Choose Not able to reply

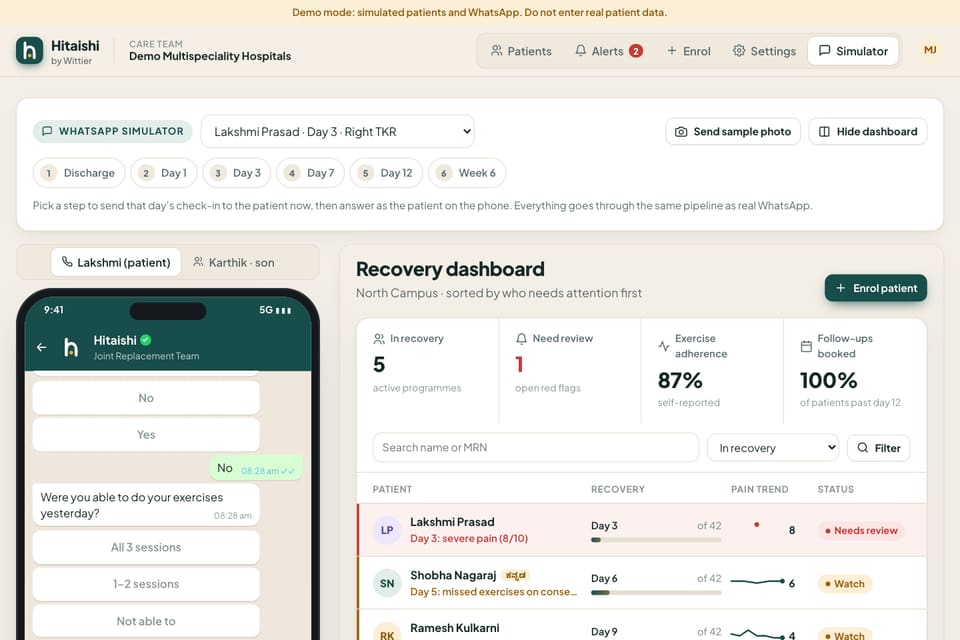pyautogui.click(x=146, y=621)
